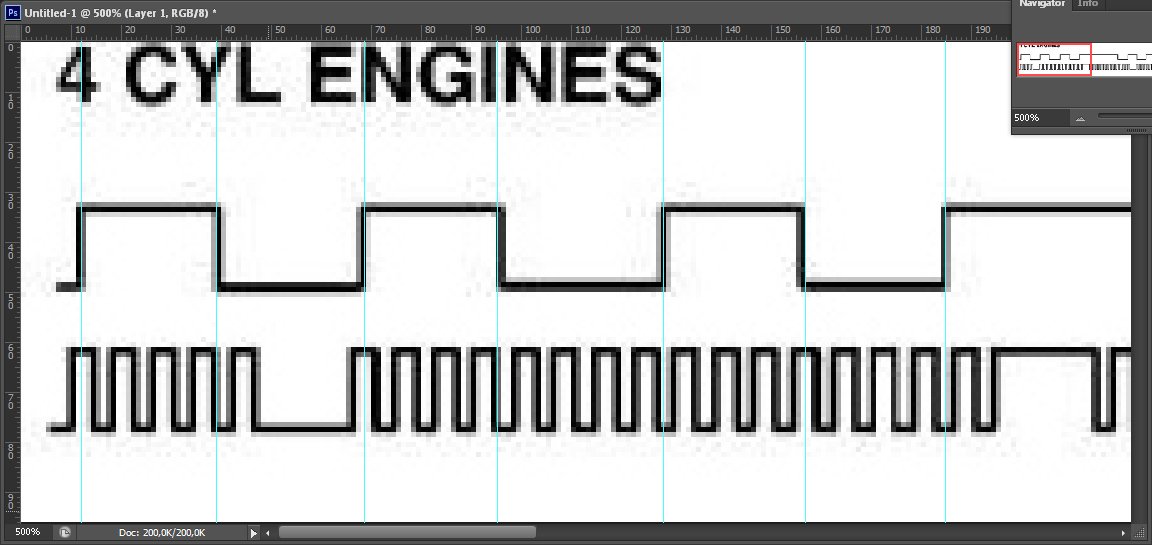Screen dimensions: 1152x545
Task: Click the ruler origin corner box
Action: point(11,32)
